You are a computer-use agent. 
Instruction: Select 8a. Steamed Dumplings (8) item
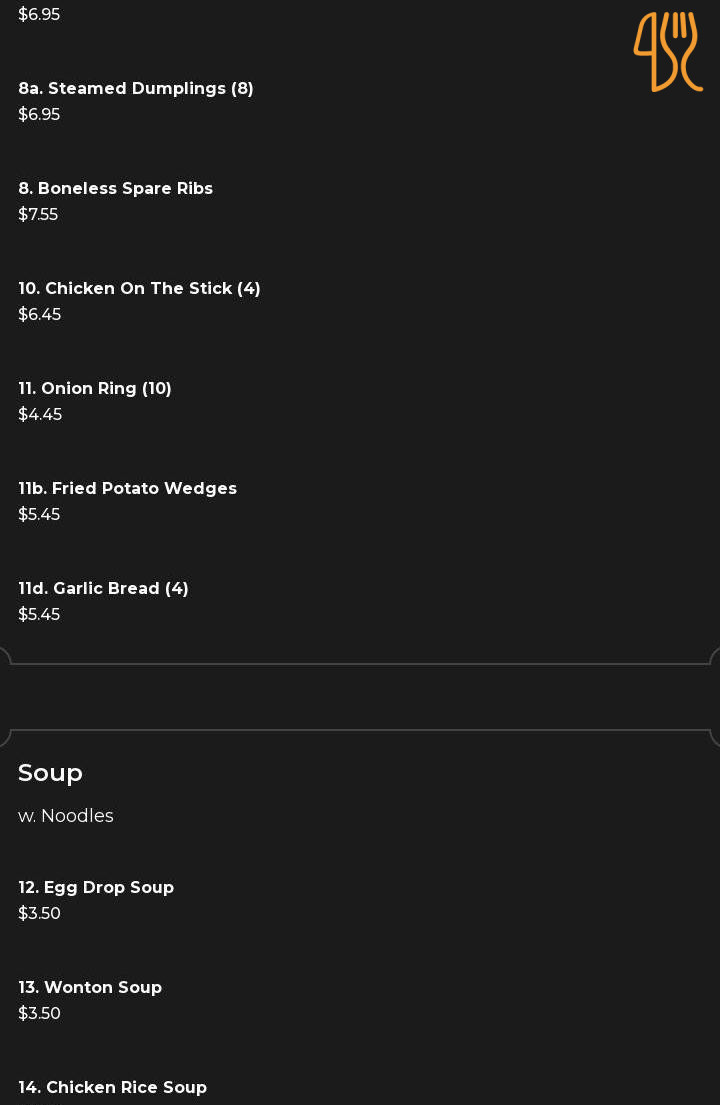(x=136, y=89)
